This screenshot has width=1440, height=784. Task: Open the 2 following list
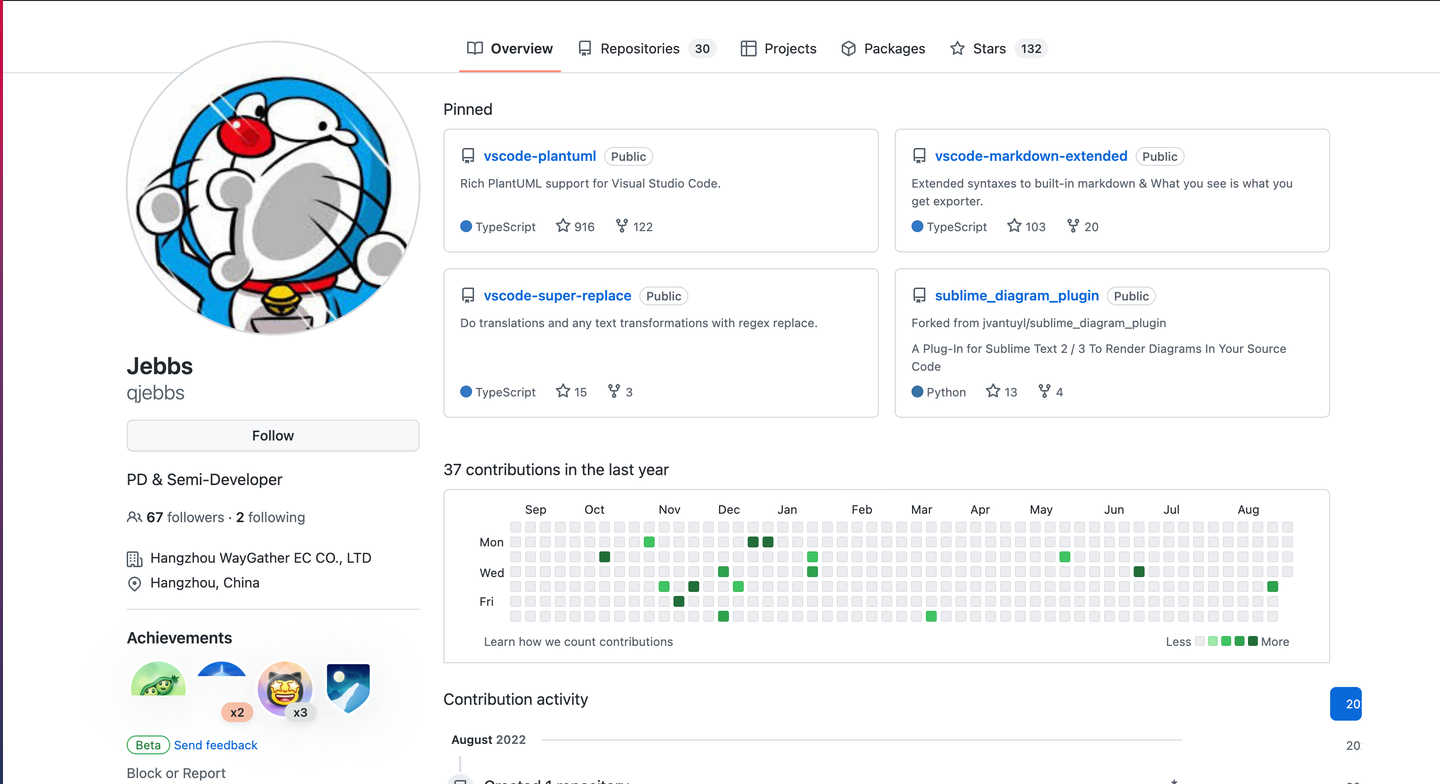[271, 517]
